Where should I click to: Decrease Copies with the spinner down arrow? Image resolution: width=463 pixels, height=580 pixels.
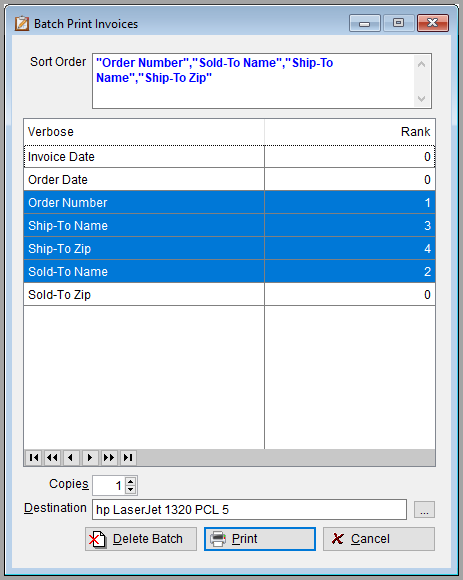pyautogui.click(x=131, y=489)
